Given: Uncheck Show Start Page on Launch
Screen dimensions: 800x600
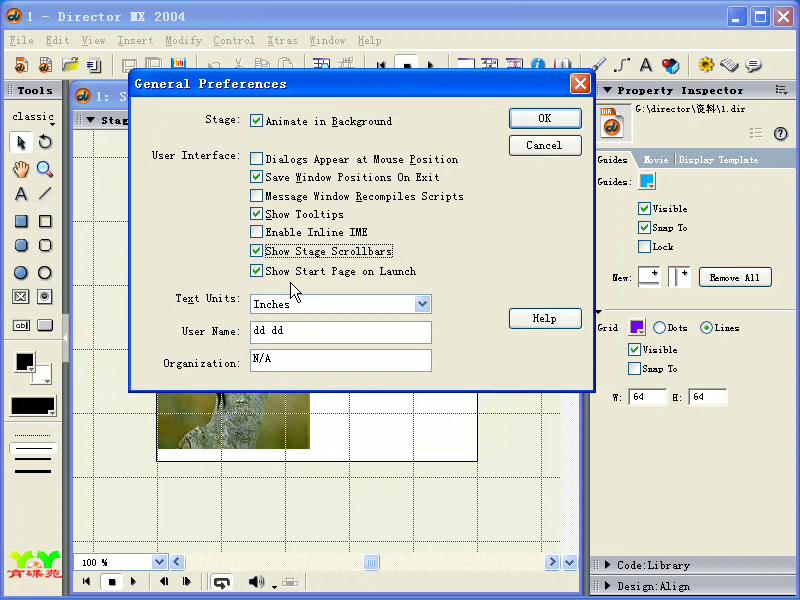Looking at the screenshot, I should pos(256,271).
